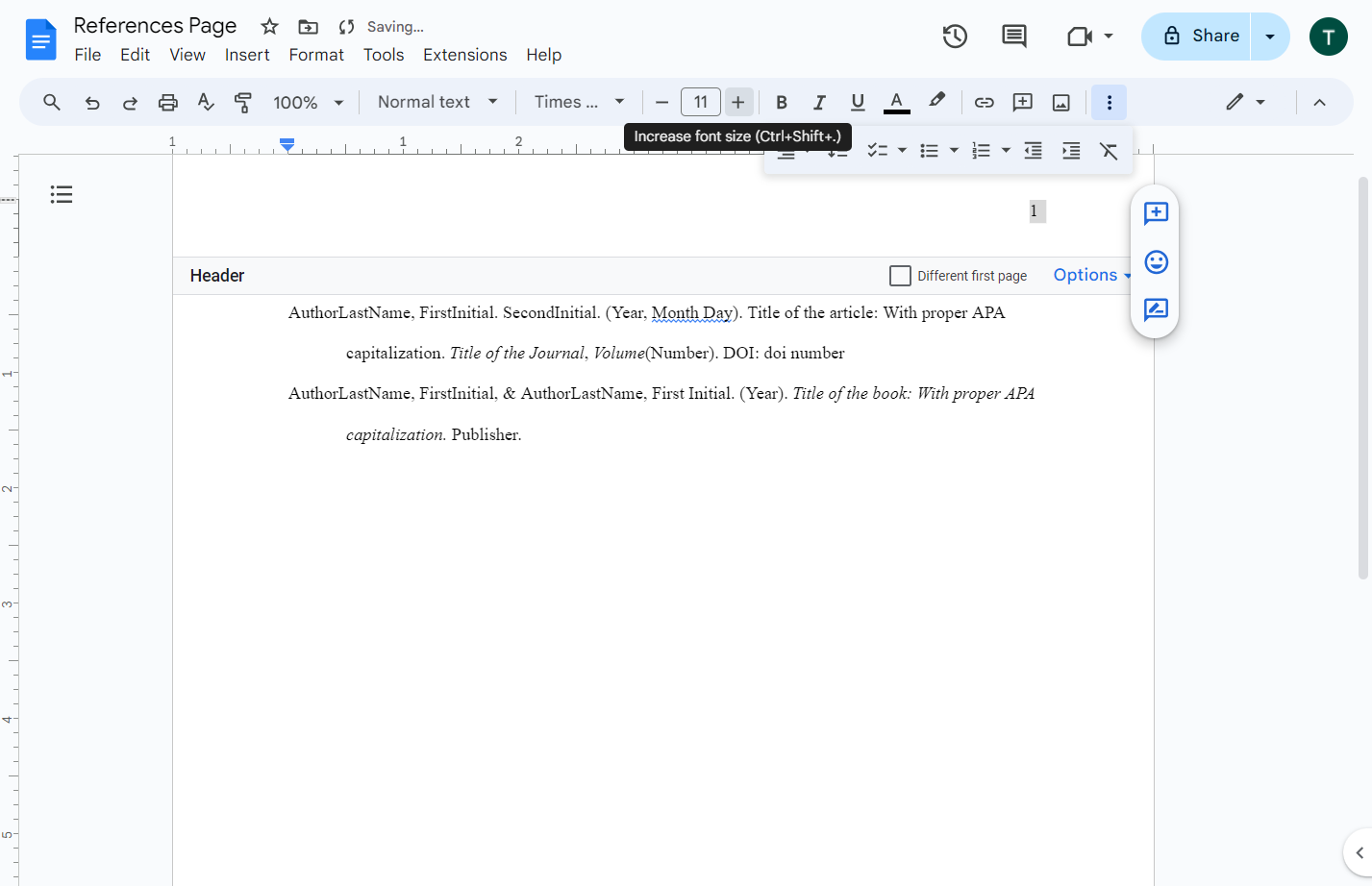Click the insert link icon

pos(984,102)
